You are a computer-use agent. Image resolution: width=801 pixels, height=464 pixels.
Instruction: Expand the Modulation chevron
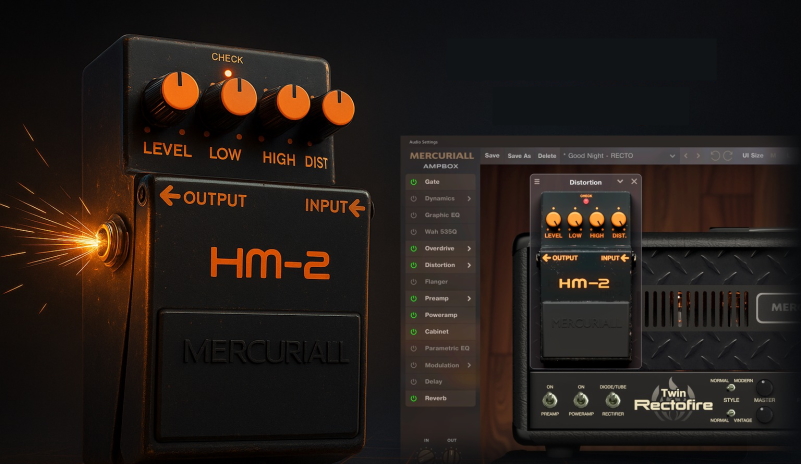469,365
